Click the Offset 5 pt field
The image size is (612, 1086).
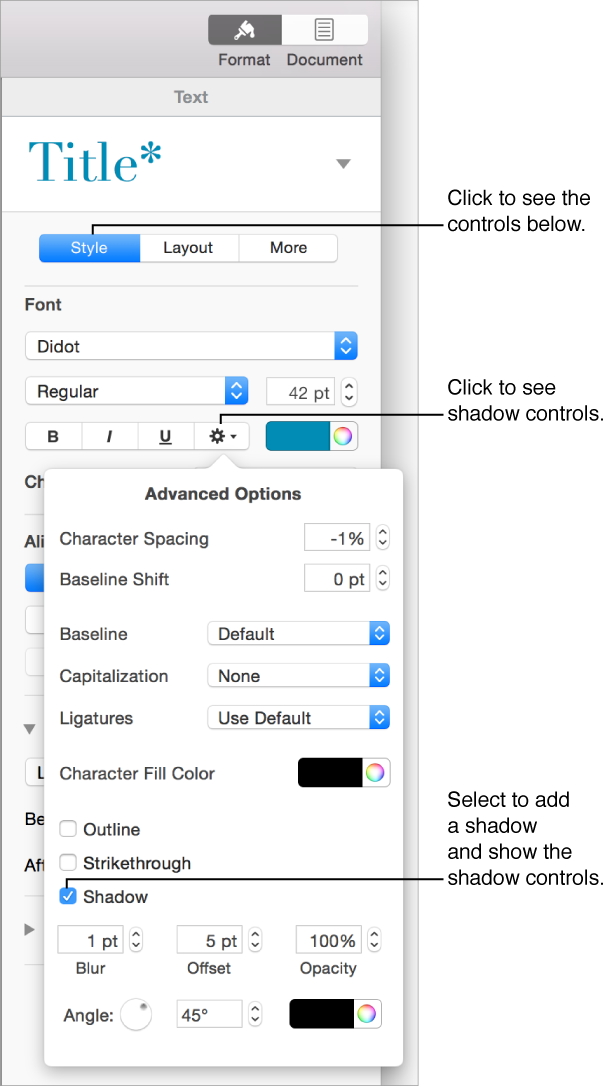[x=210, y=941]
